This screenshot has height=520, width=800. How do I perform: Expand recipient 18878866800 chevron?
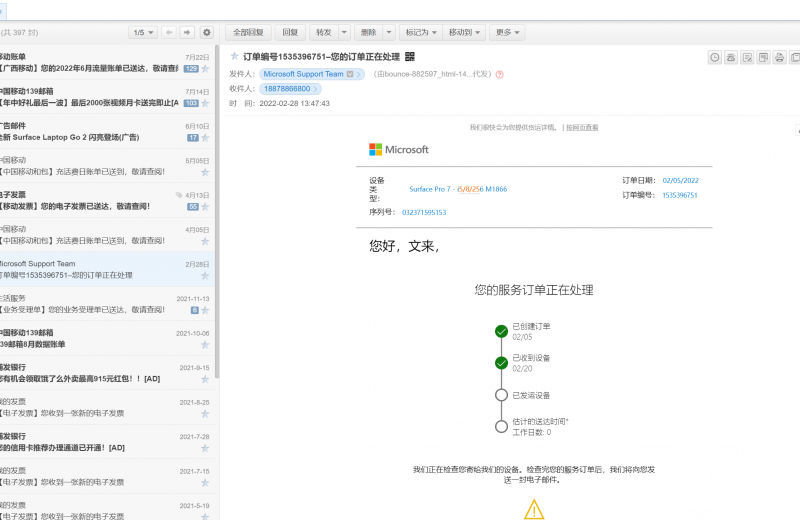pyautogui.click(x=315, y=89)
